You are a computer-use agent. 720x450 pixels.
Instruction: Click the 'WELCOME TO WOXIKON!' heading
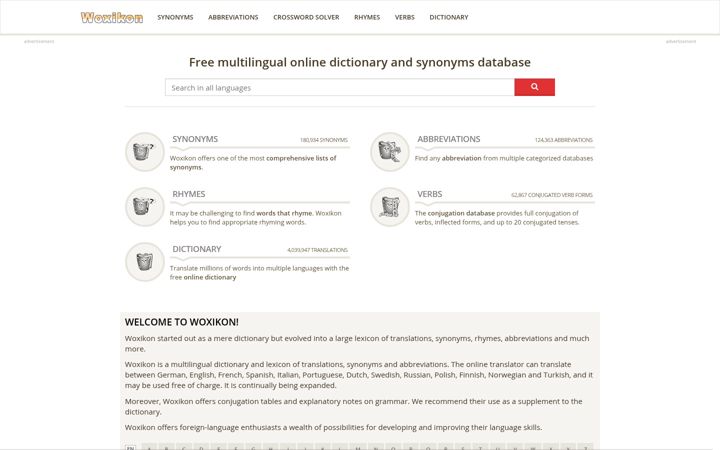point(181,322)
